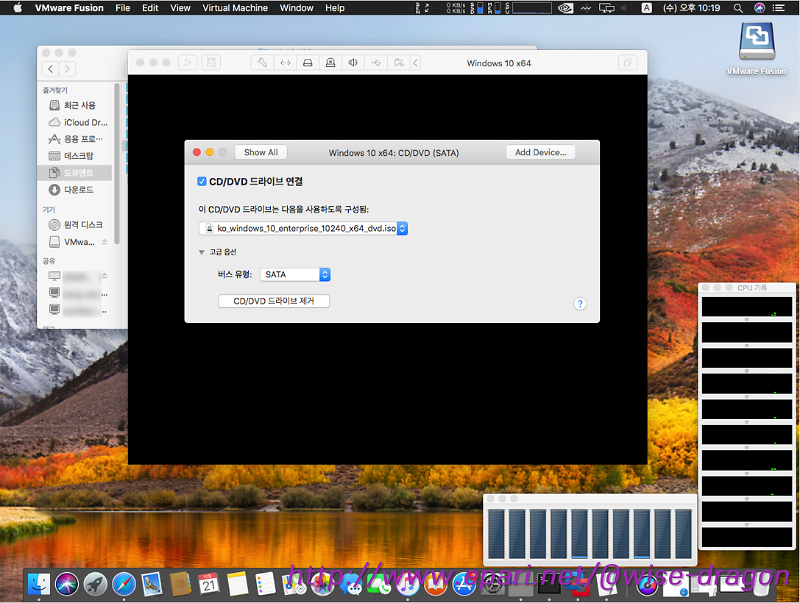The width and height of the screenshot is (800, 603).
Task: Collapse the 고급 옵션 disclosure triangle
Action: click(202, 252)
